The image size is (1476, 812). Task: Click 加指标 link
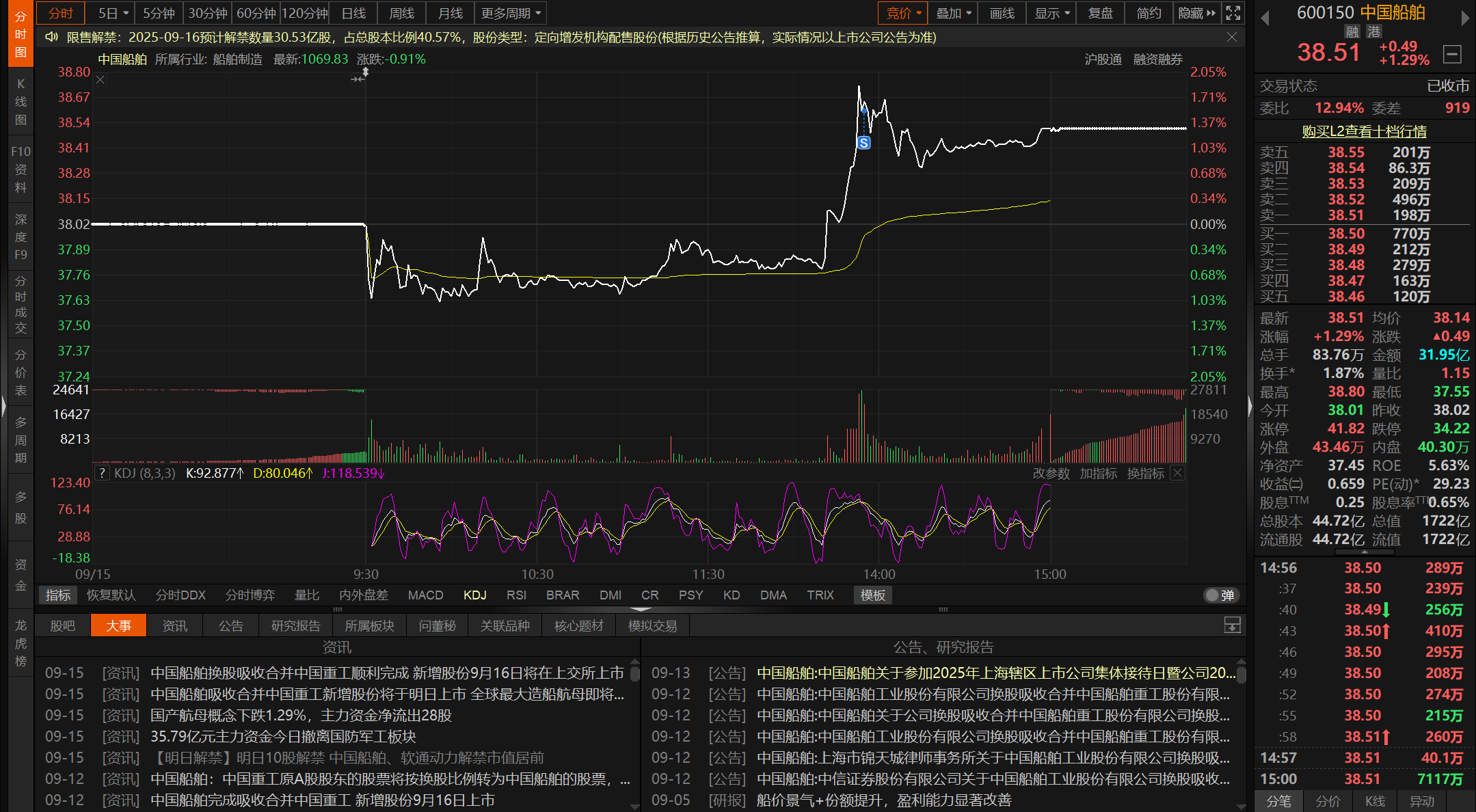tap(1098, 474)
